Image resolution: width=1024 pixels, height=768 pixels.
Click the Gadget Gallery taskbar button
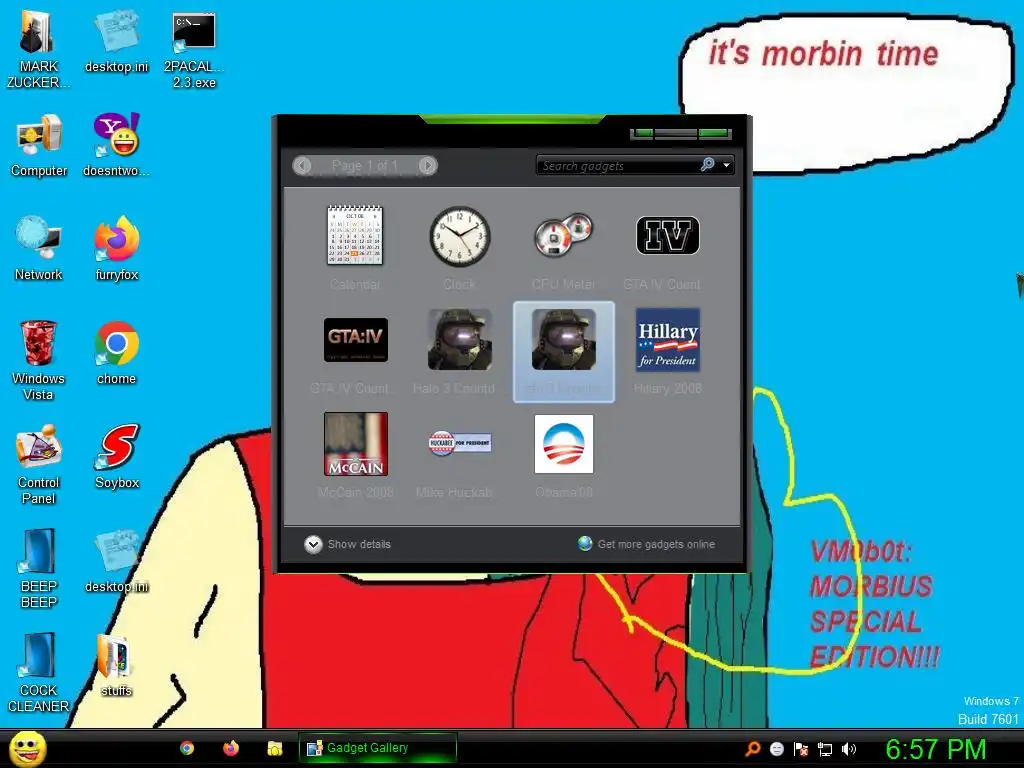377,748
